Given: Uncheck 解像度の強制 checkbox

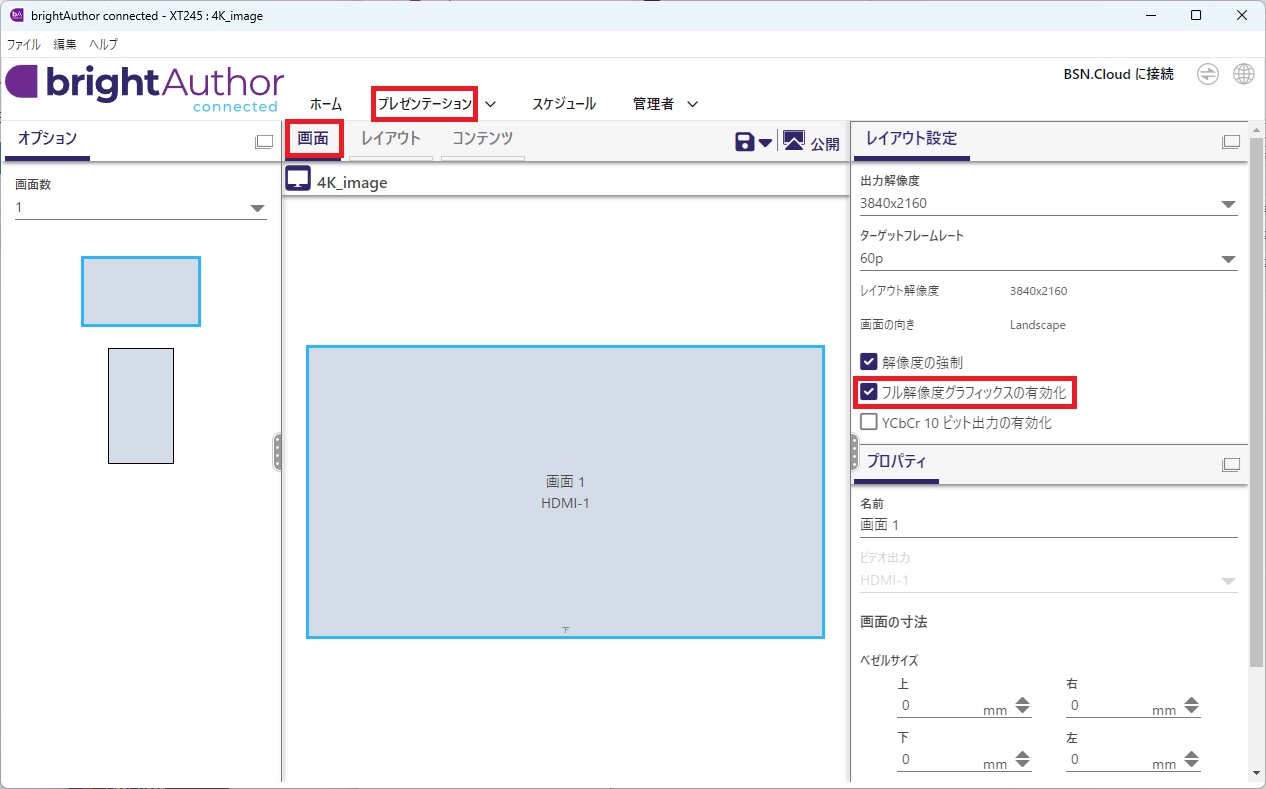Looking at the screenshot, I should (x=869, y=362).
